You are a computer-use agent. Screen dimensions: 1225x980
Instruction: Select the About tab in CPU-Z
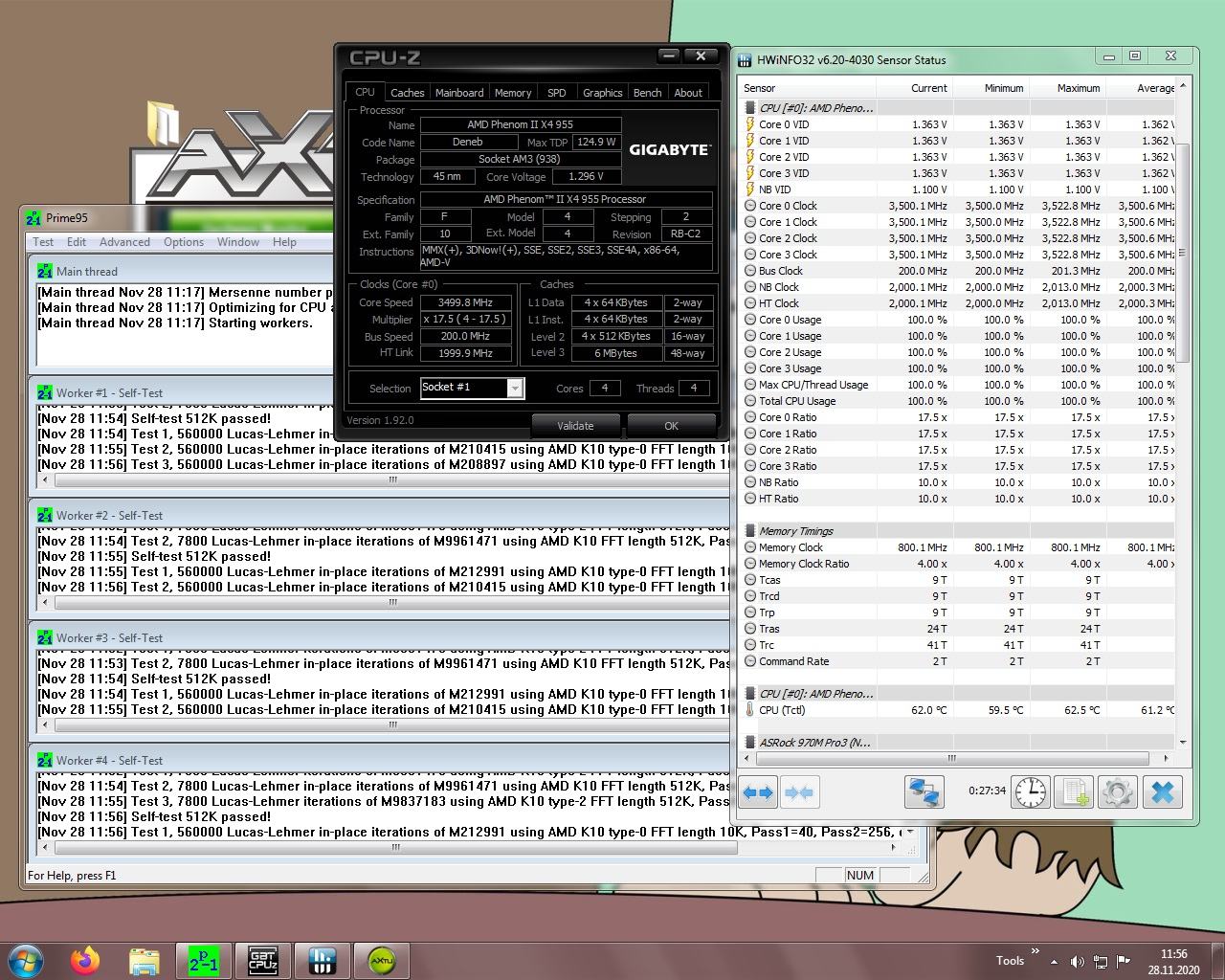[688, 93]
